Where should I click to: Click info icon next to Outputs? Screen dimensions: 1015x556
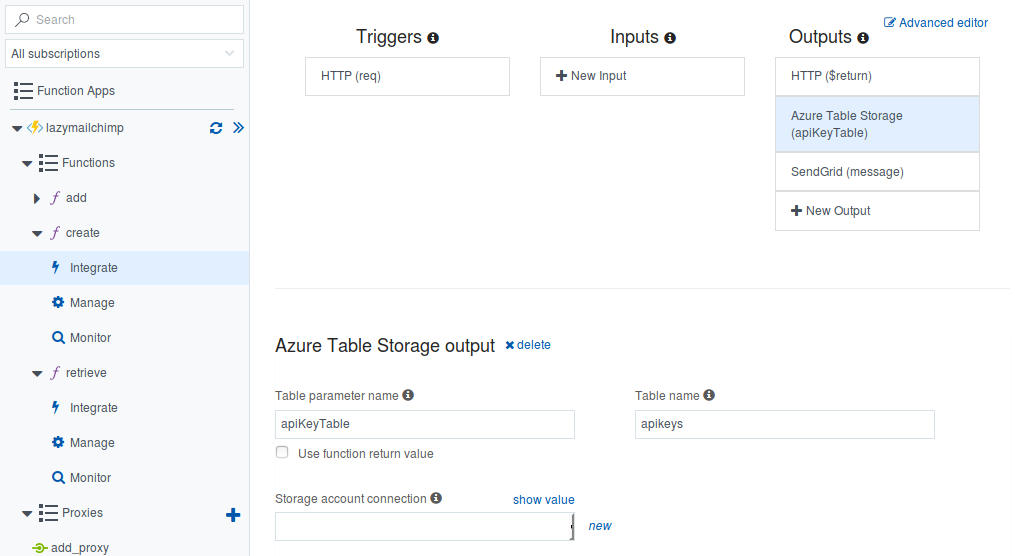(863, 38)
